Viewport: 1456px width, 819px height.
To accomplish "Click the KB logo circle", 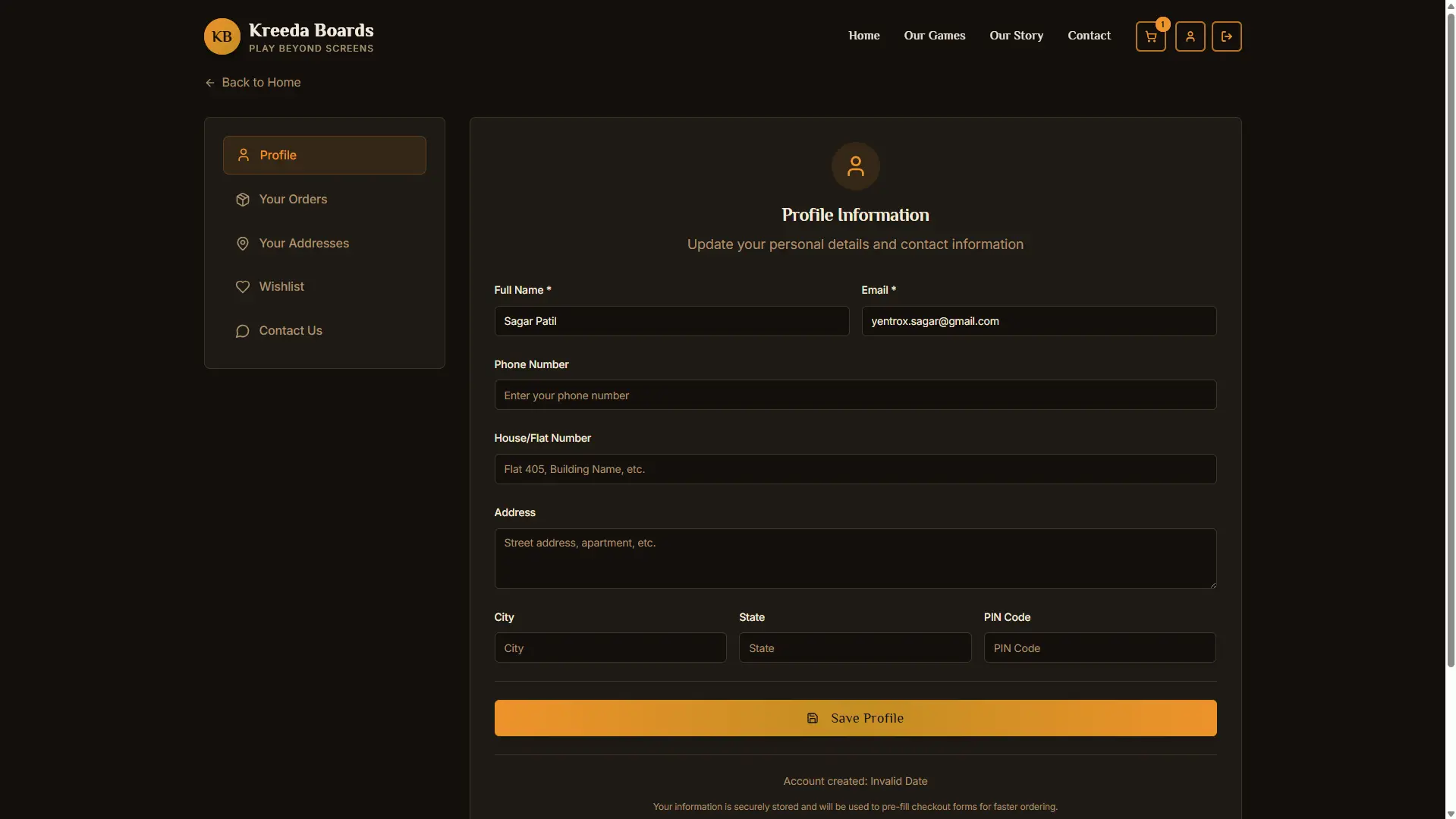I will coord(222,36).
